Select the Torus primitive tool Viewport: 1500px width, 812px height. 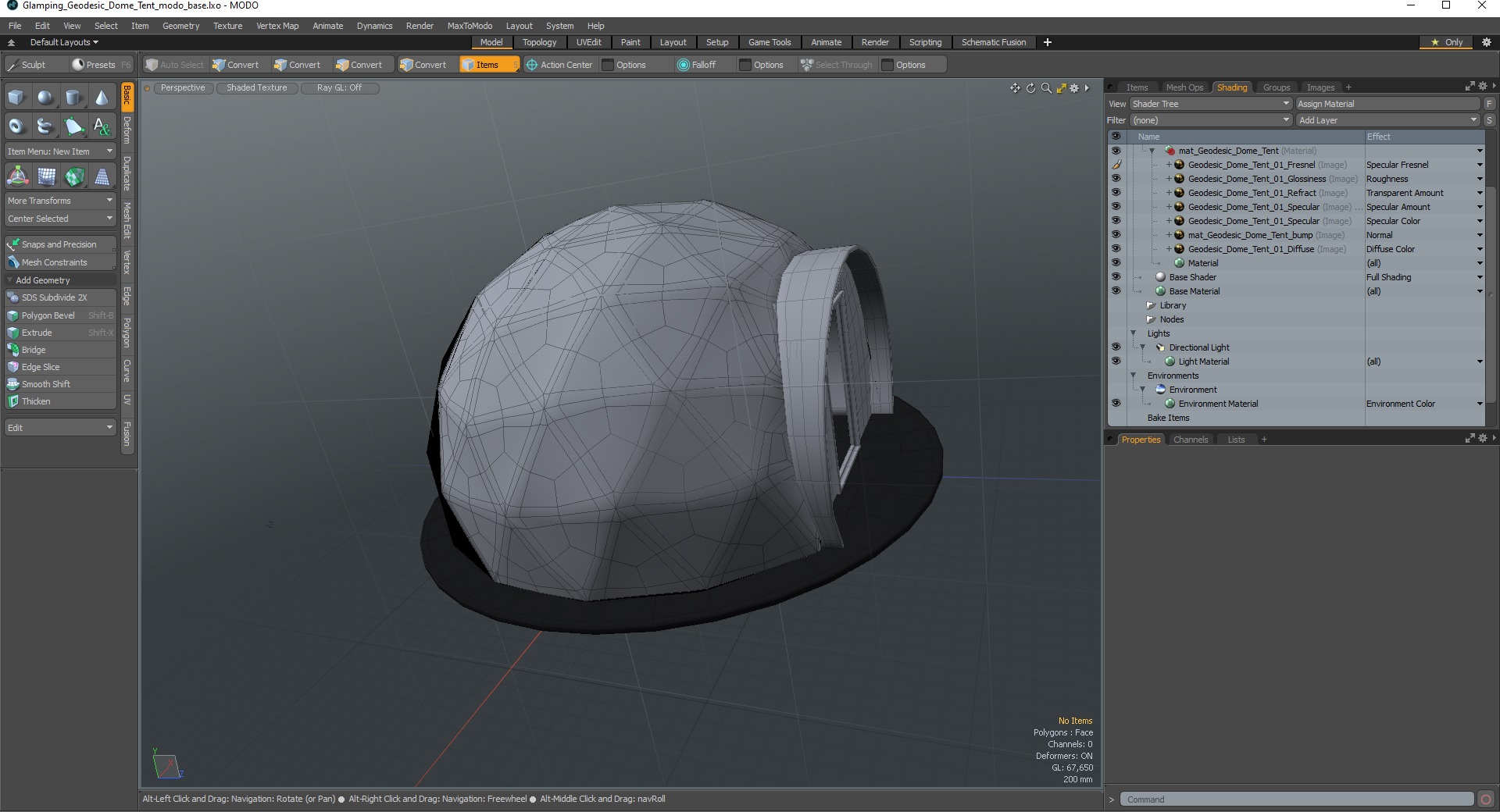17,126
